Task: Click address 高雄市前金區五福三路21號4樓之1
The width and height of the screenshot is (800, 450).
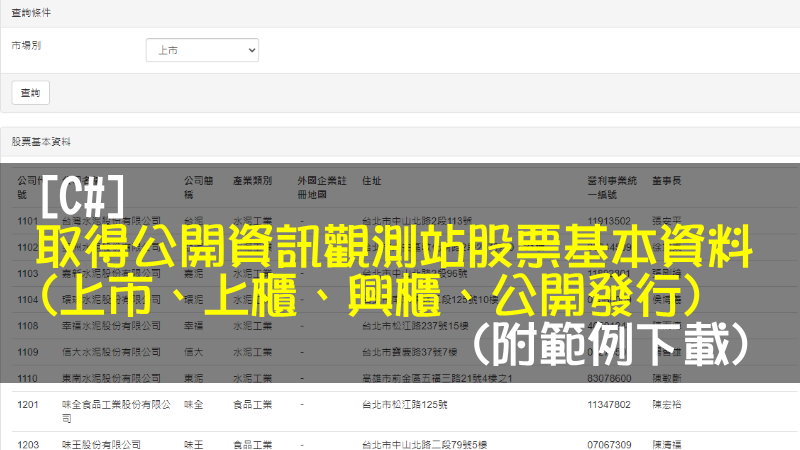Action: coord(437,379)
